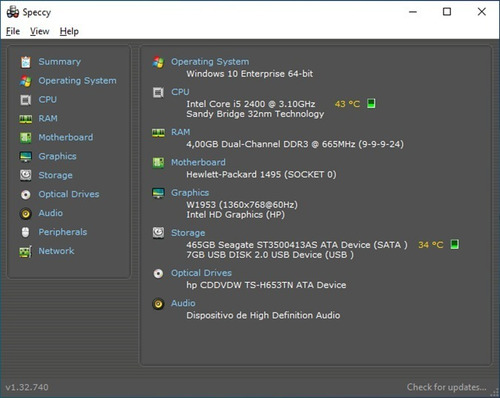Click the Operating System heading link in summary

point(210,62)
